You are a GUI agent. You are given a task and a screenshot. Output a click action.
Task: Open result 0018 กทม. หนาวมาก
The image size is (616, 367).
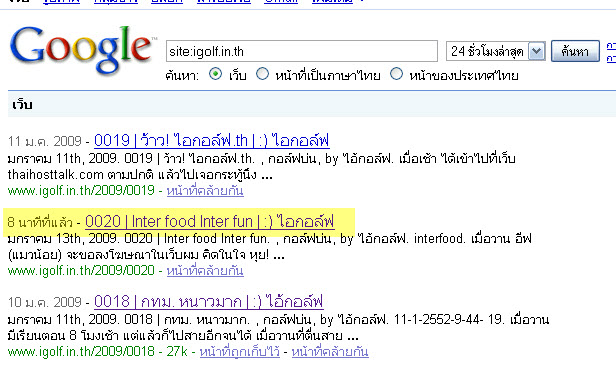pyautogui.click(x=209, y=302)
